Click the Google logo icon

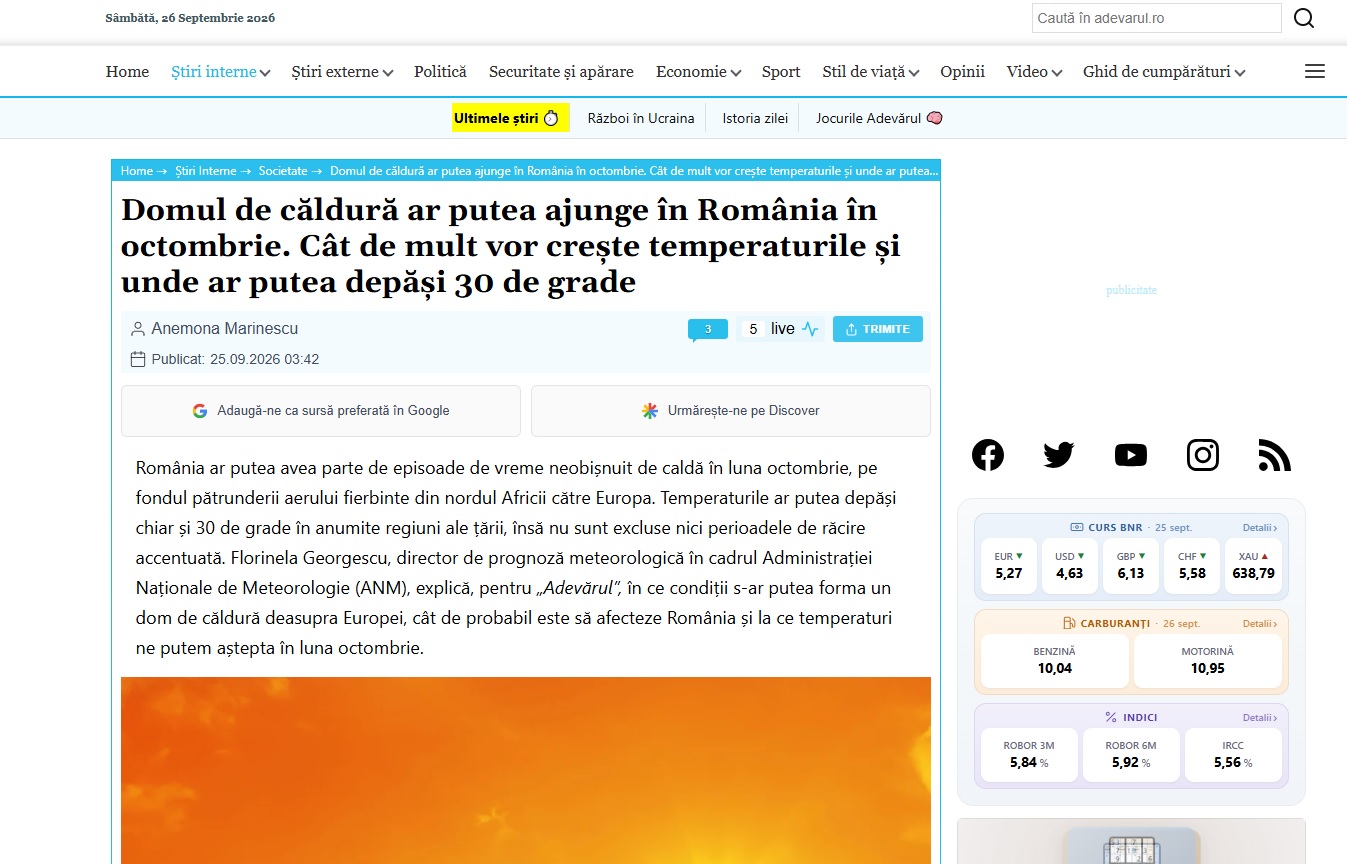coord(200,411)
